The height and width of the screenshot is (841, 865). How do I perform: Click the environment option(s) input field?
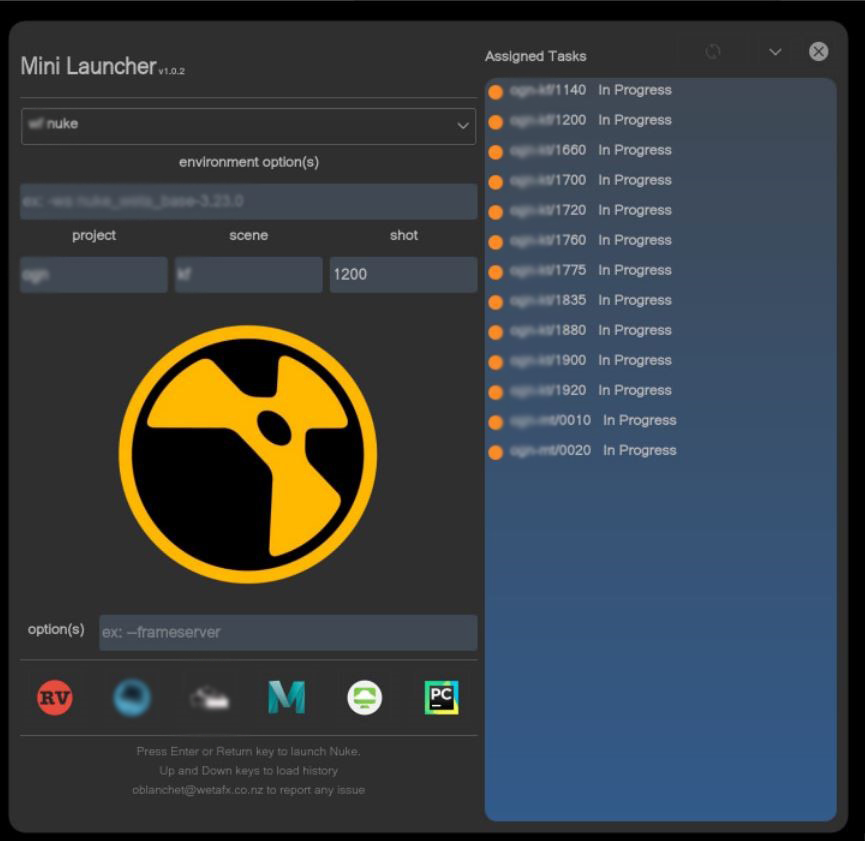[x=247, y=201]
